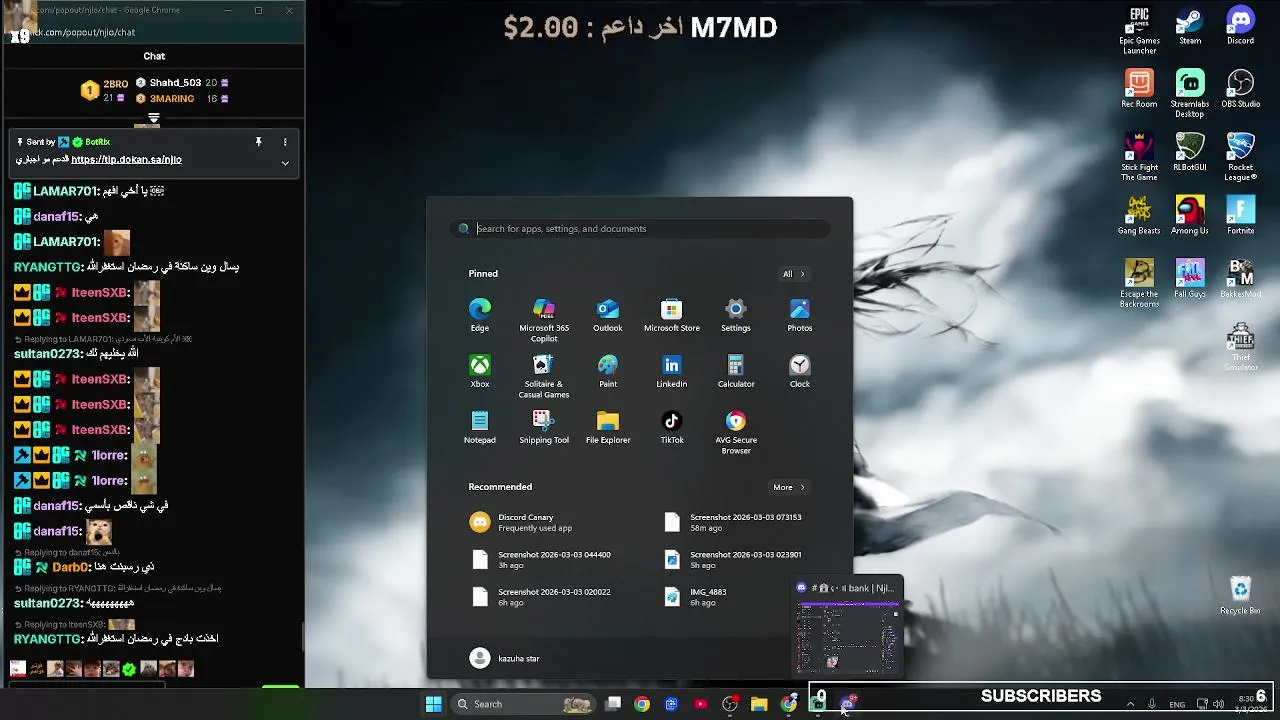Open IMG_4883 recommended file

[735, 596]
